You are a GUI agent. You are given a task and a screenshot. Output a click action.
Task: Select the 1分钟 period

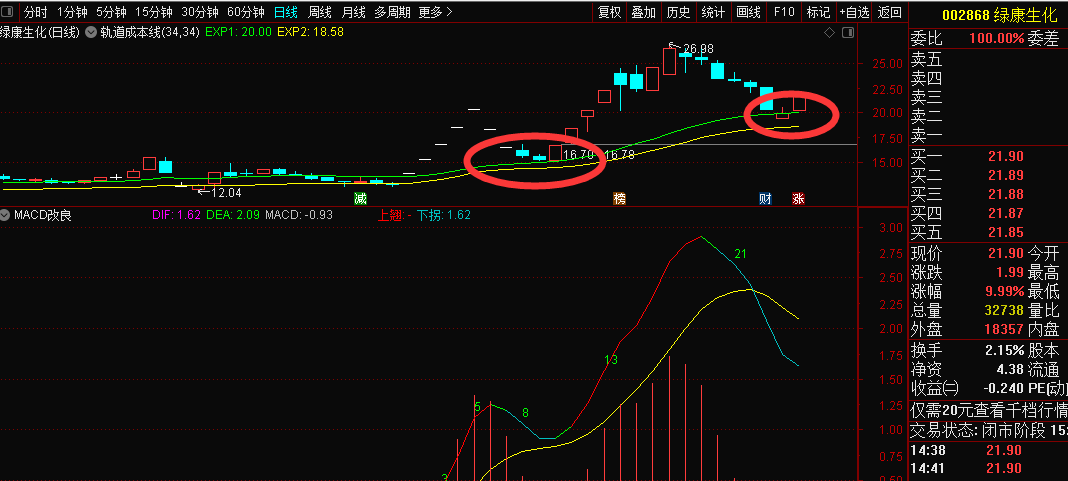tap(72, 12)
